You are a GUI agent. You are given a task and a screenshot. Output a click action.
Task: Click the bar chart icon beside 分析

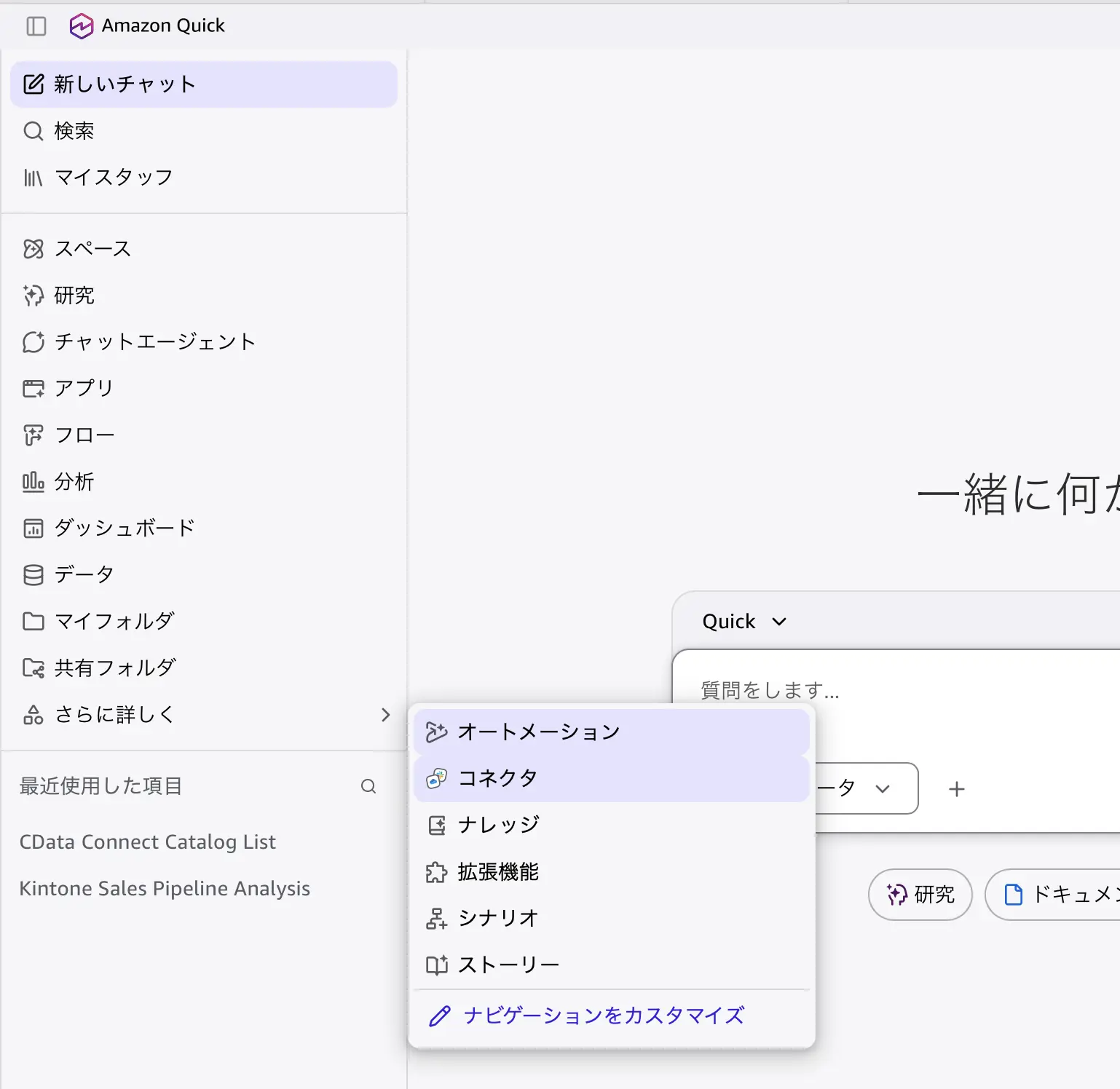point(33,482)
